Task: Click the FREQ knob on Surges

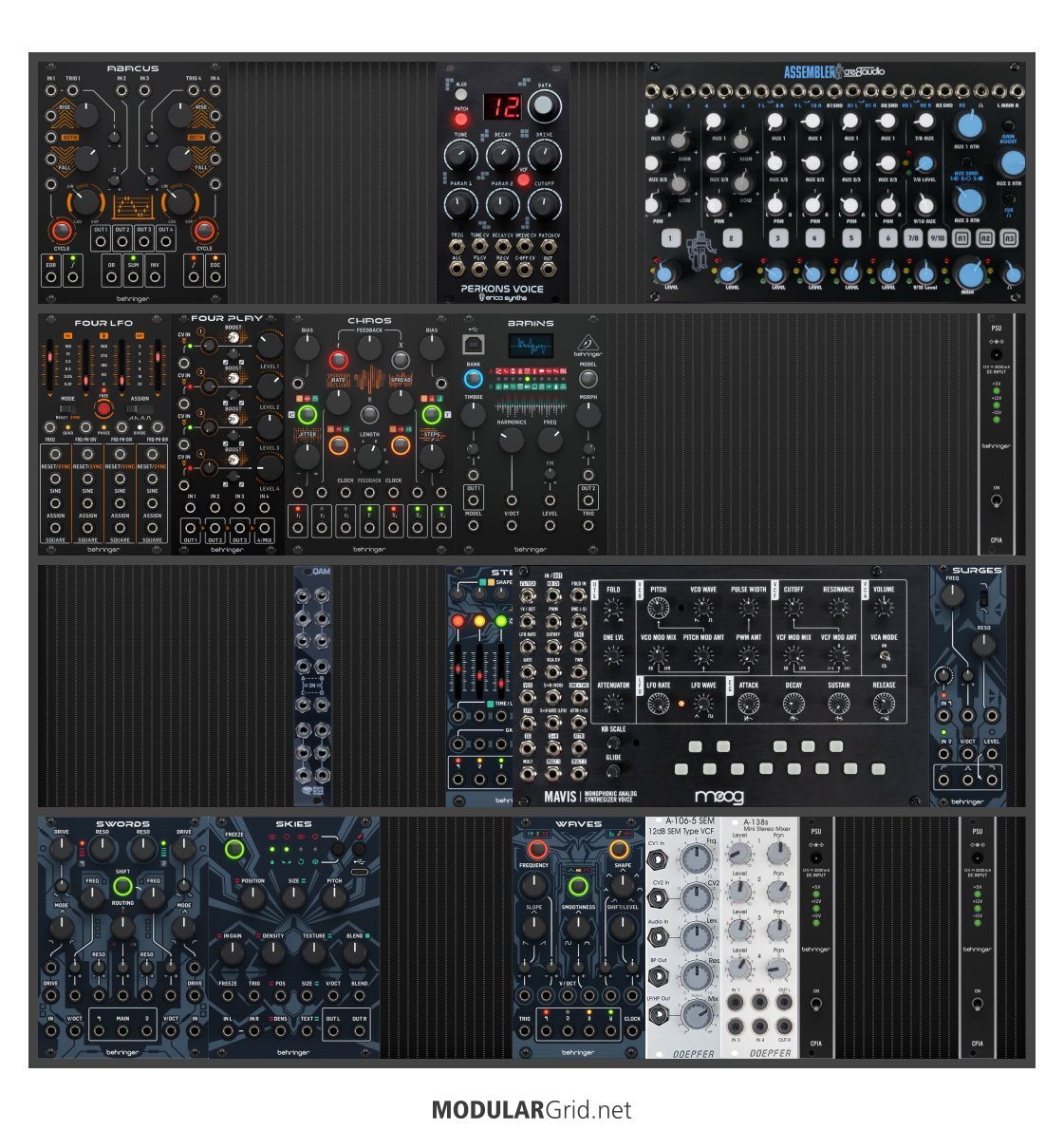Action: pyautogui.click(x=952, y=596)
